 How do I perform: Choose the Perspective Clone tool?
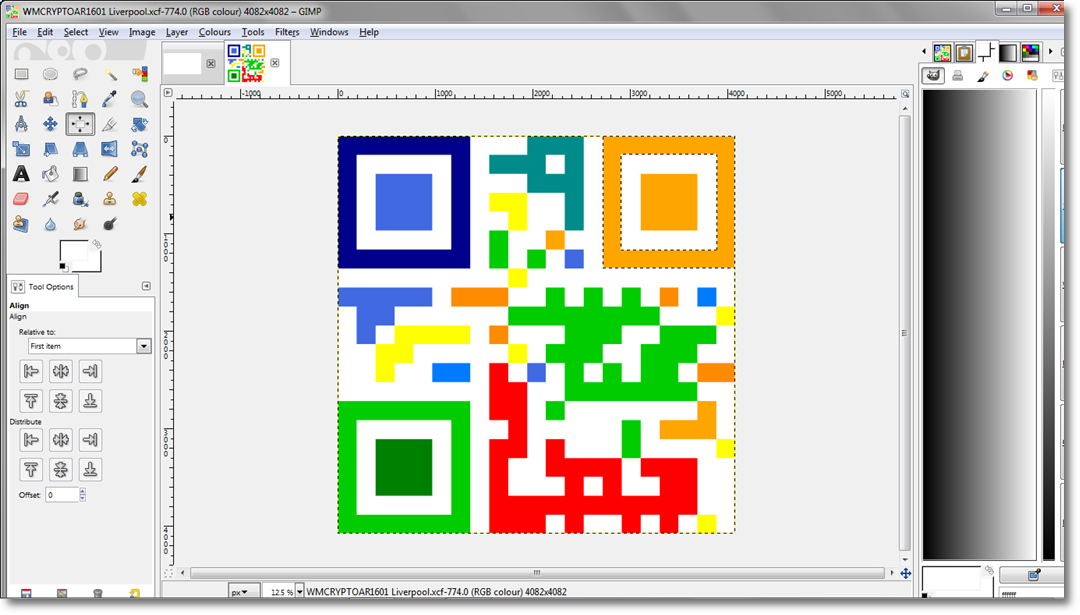pos(21,224)
